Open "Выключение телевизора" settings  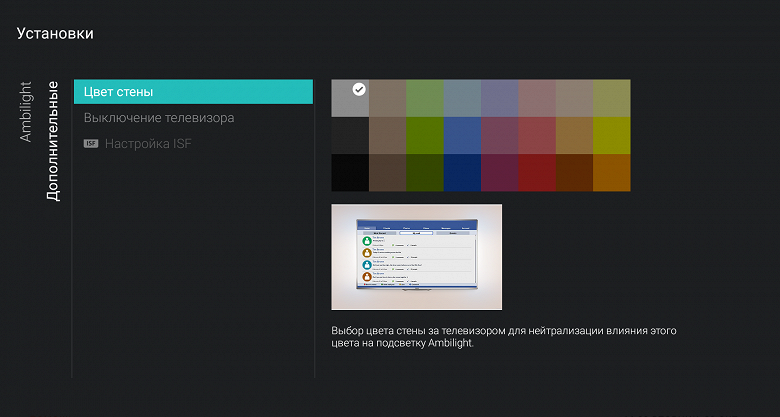pyautogui.click(x=159, y=118)
